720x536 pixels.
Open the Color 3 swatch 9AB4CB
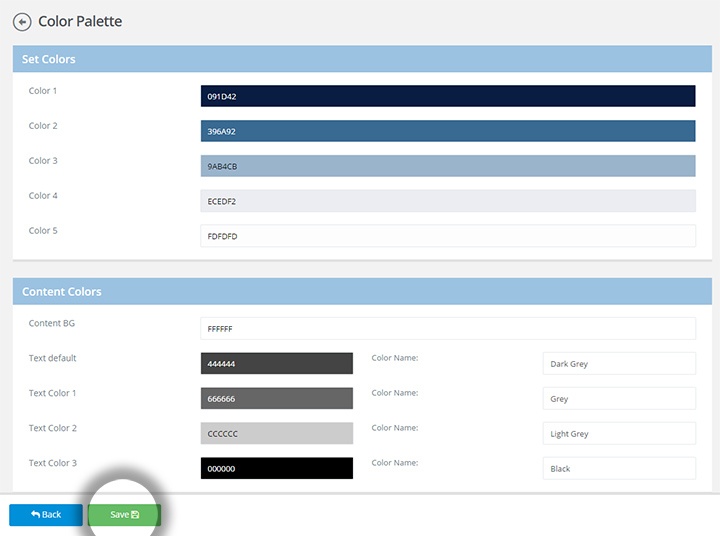pyautogui.click(x=448, y=166)
